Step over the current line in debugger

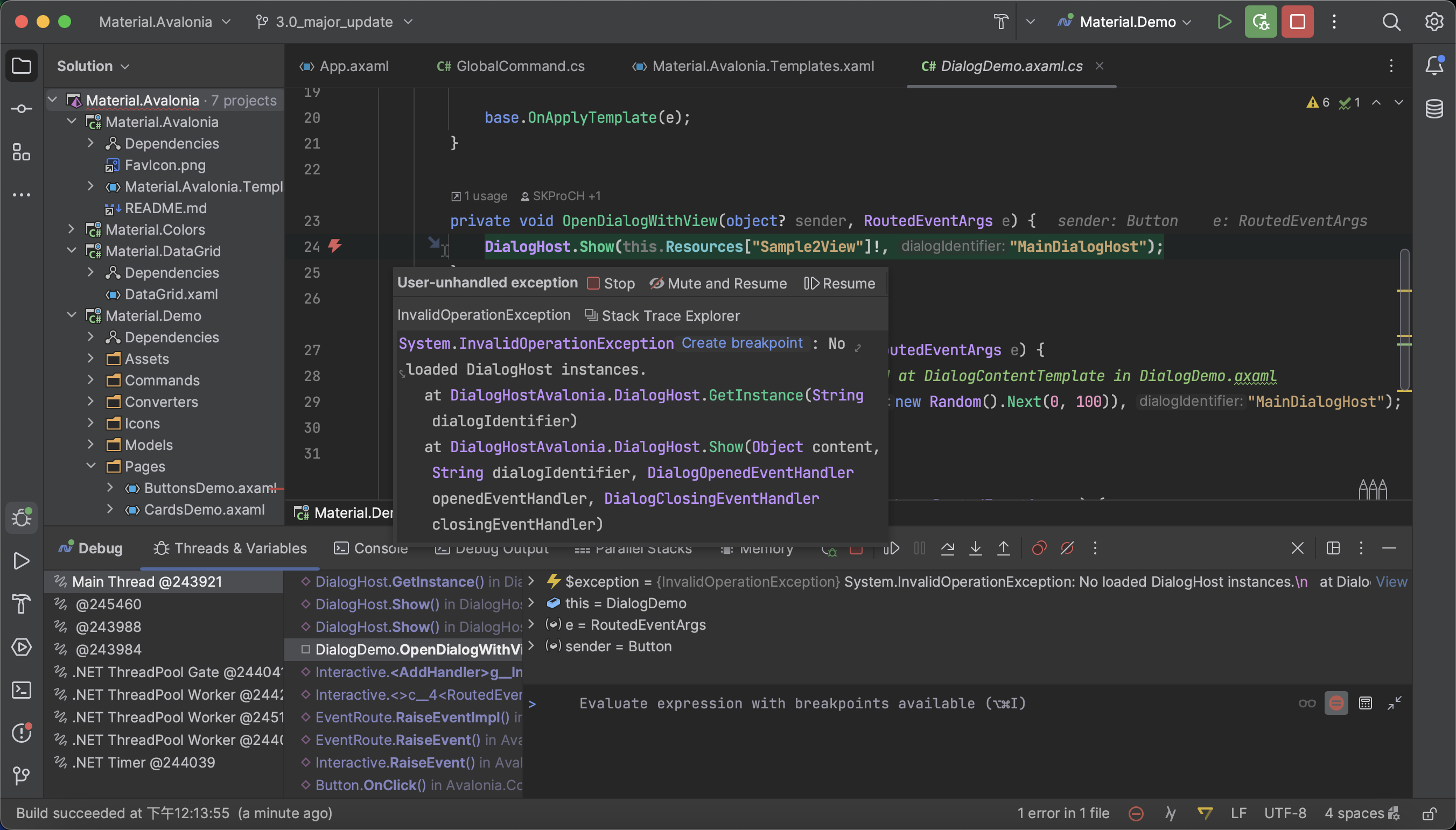click(x=948, y=548)
